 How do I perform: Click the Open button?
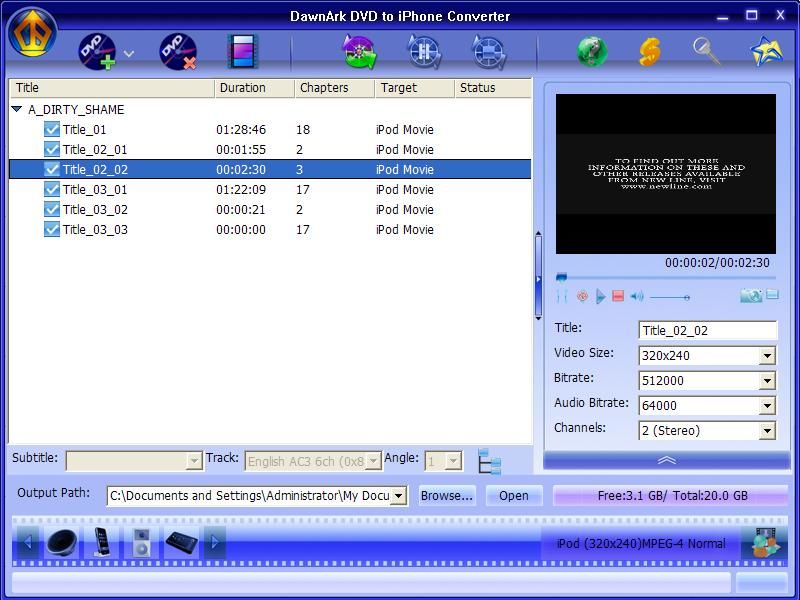click(x=514, y=495)
